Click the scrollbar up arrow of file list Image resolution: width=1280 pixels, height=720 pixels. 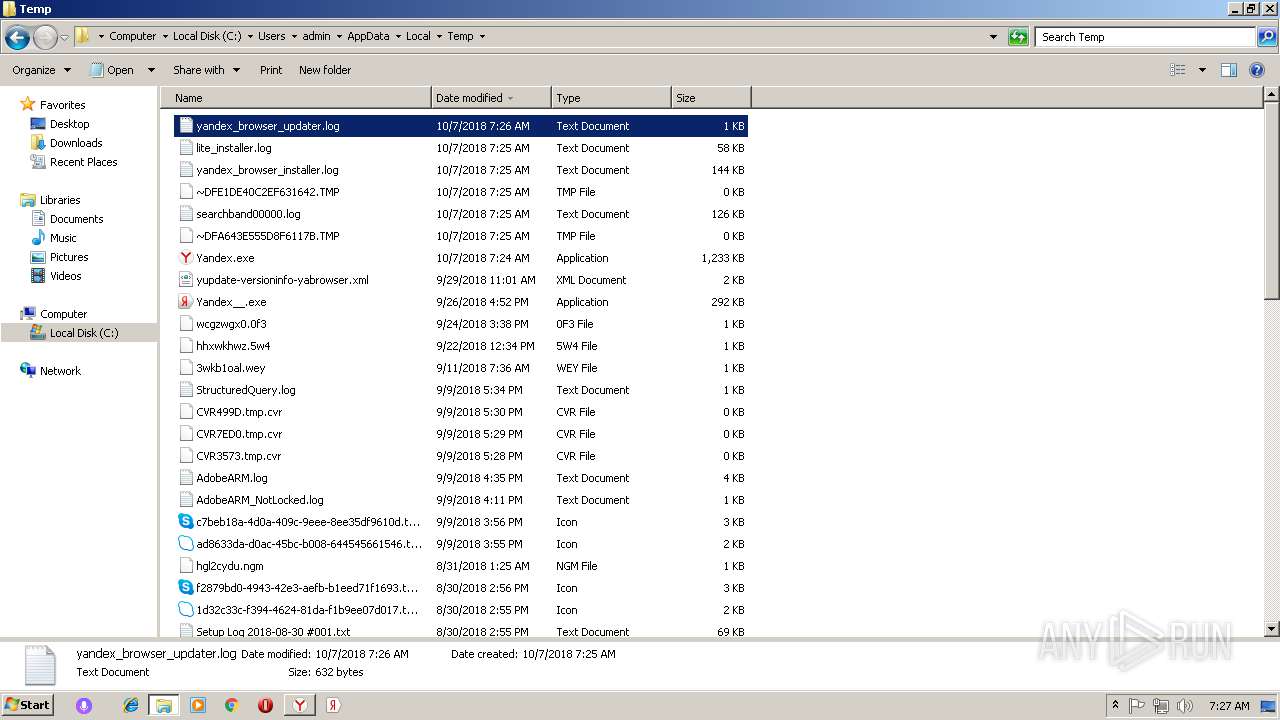[1272, 95]
